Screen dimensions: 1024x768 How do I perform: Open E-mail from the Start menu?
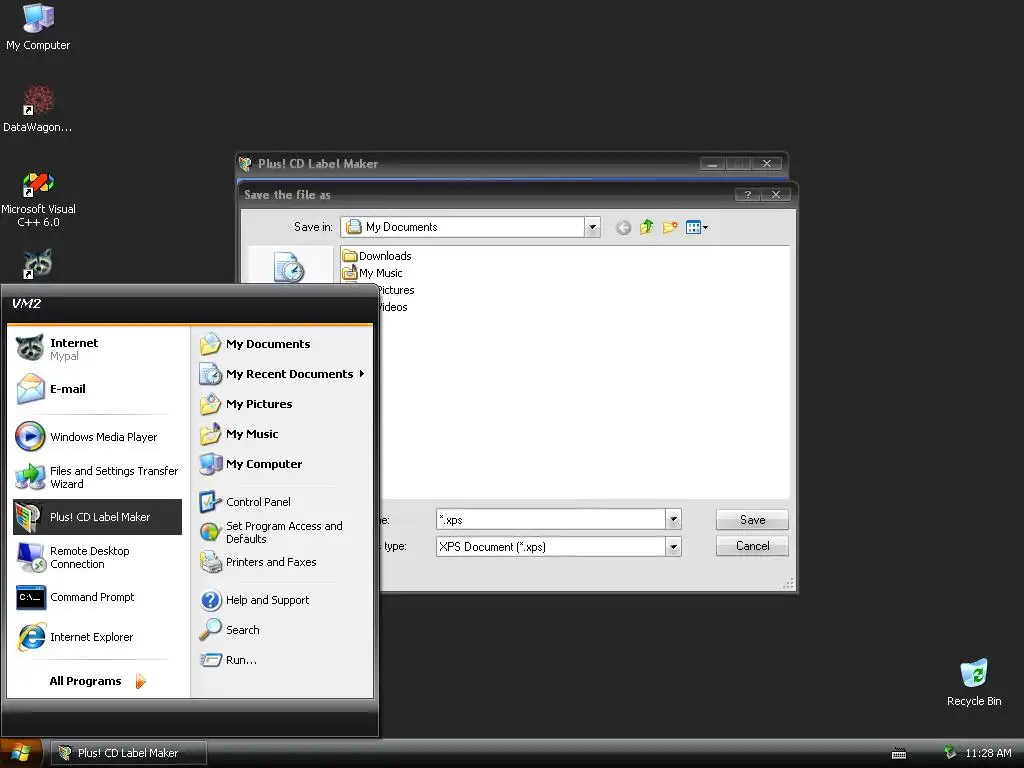coord(97,389)
